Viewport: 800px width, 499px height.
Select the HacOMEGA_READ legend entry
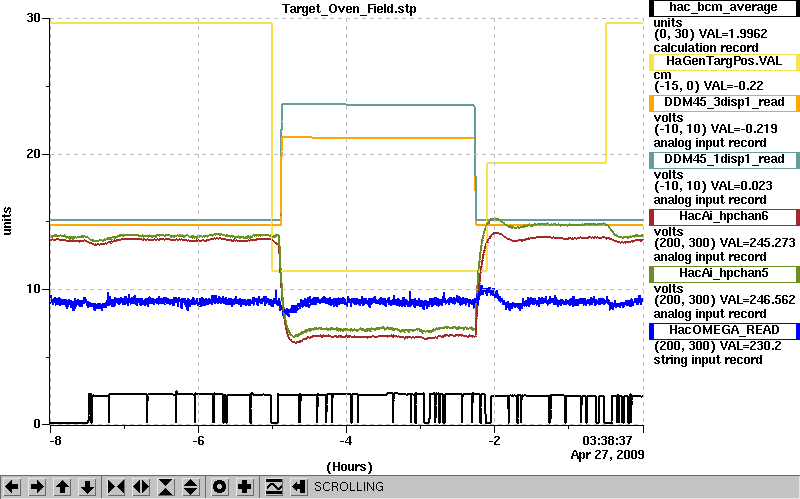[x=724, y=331]
